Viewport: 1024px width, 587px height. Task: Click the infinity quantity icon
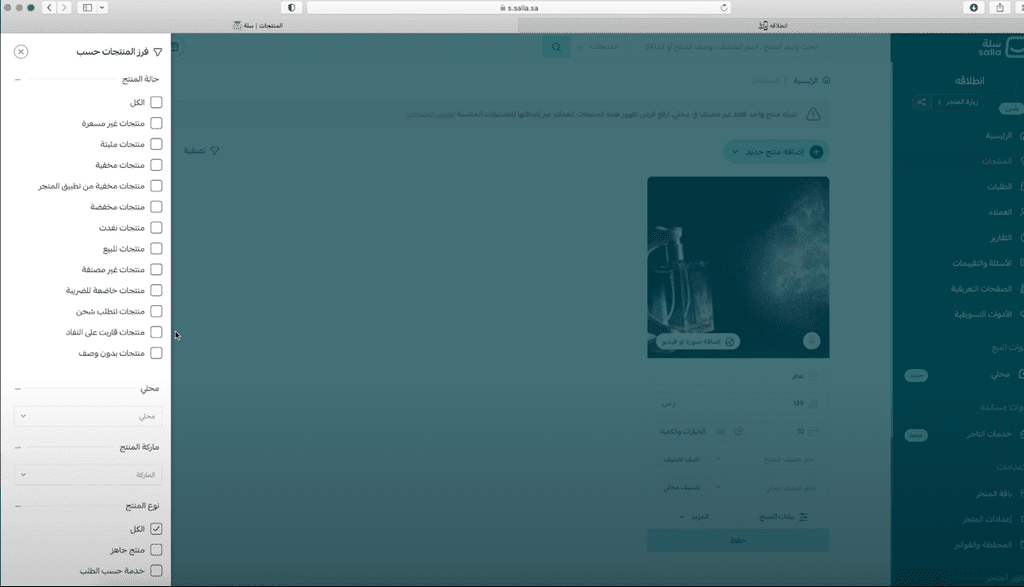click(x=720, y=432)
